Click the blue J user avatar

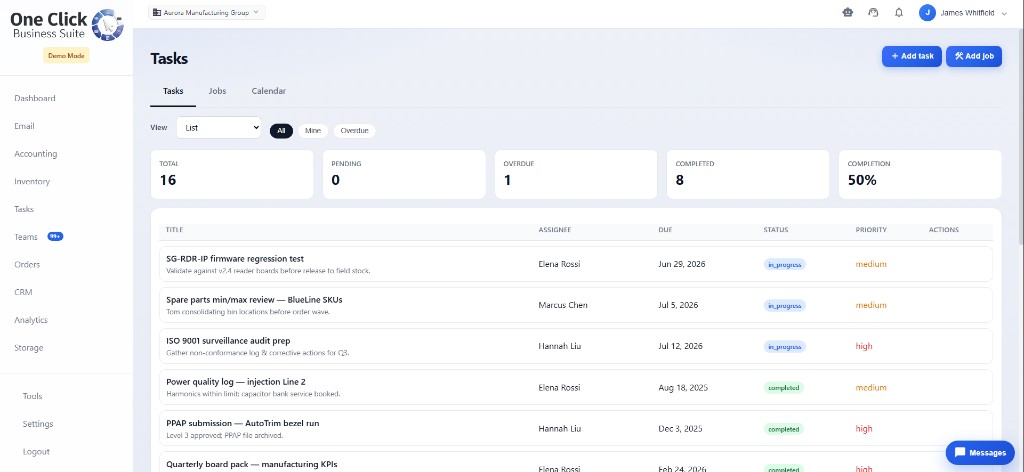pyautogui.click(x=927, y=12)
